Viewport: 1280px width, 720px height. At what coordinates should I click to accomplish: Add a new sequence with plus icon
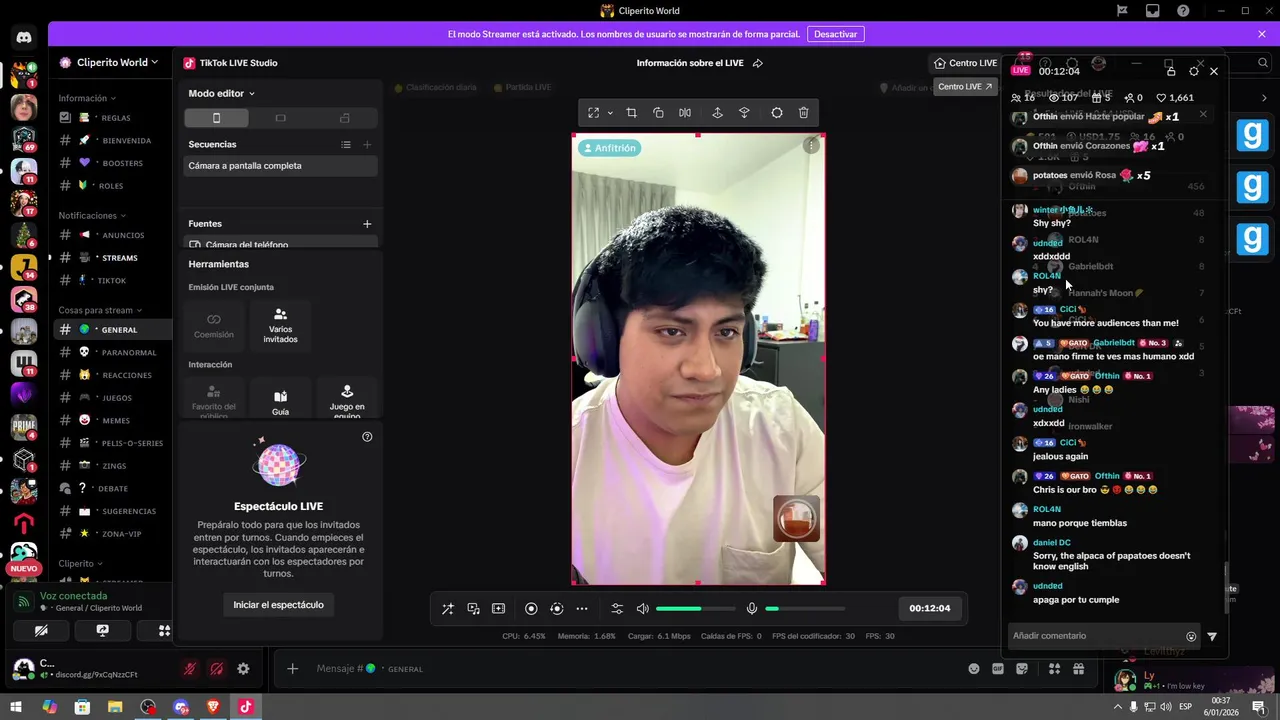pos(367,144)
